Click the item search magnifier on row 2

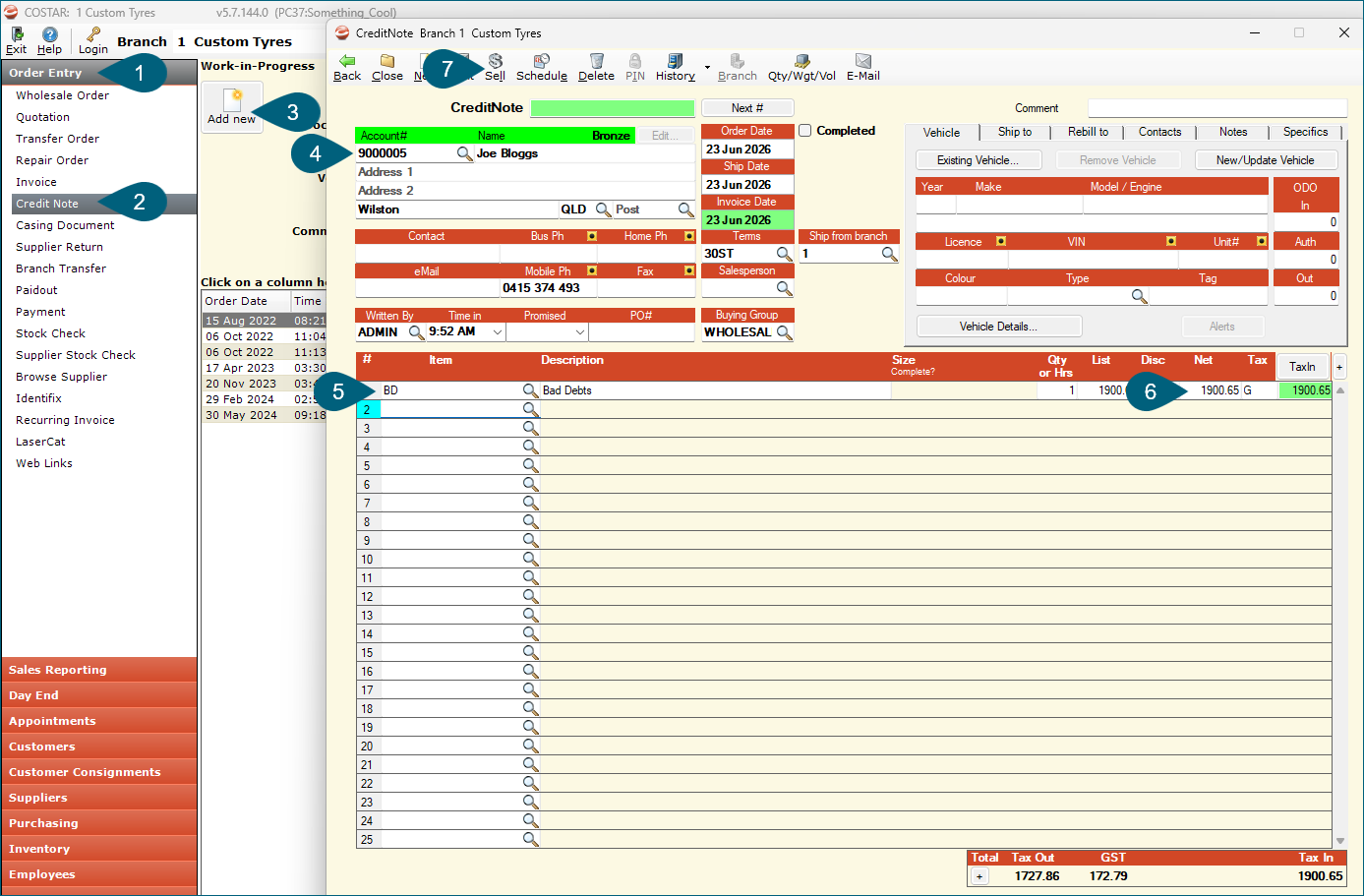(530, 409)
